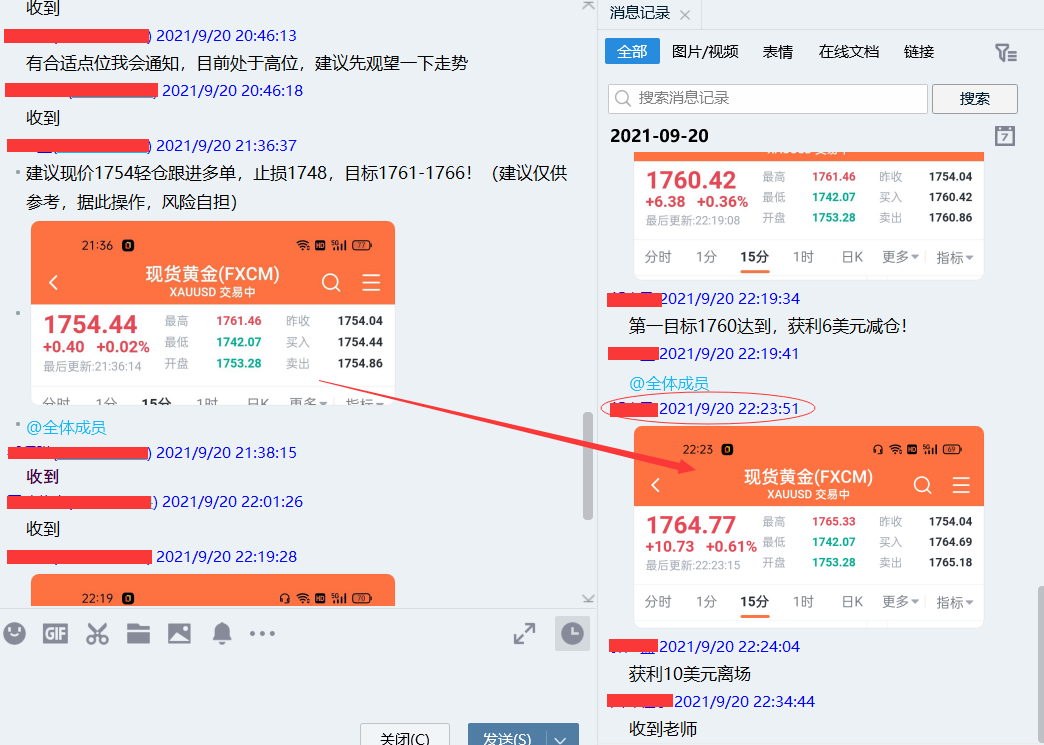Screen dimensions: 1044x745
Task: Click the 搜索消息记录 search input field
Action: (x=770, y=98)
